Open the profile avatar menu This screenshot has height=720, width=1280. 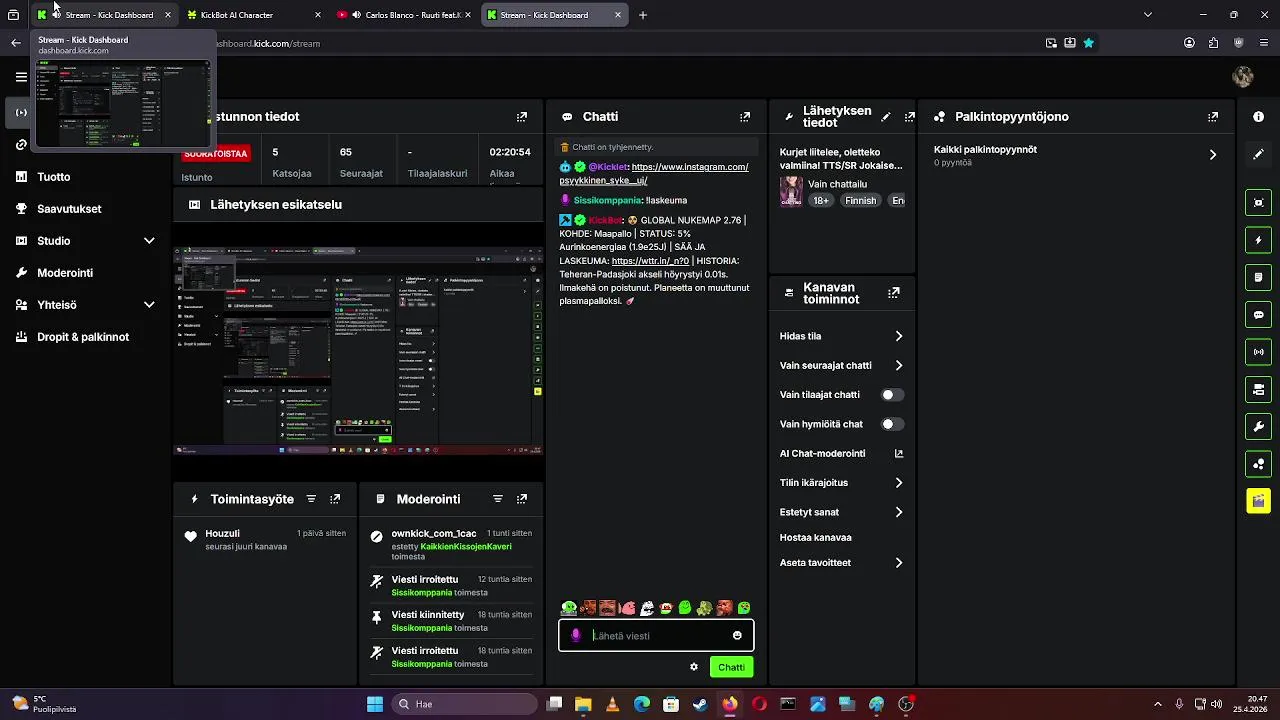point(1243,77)
